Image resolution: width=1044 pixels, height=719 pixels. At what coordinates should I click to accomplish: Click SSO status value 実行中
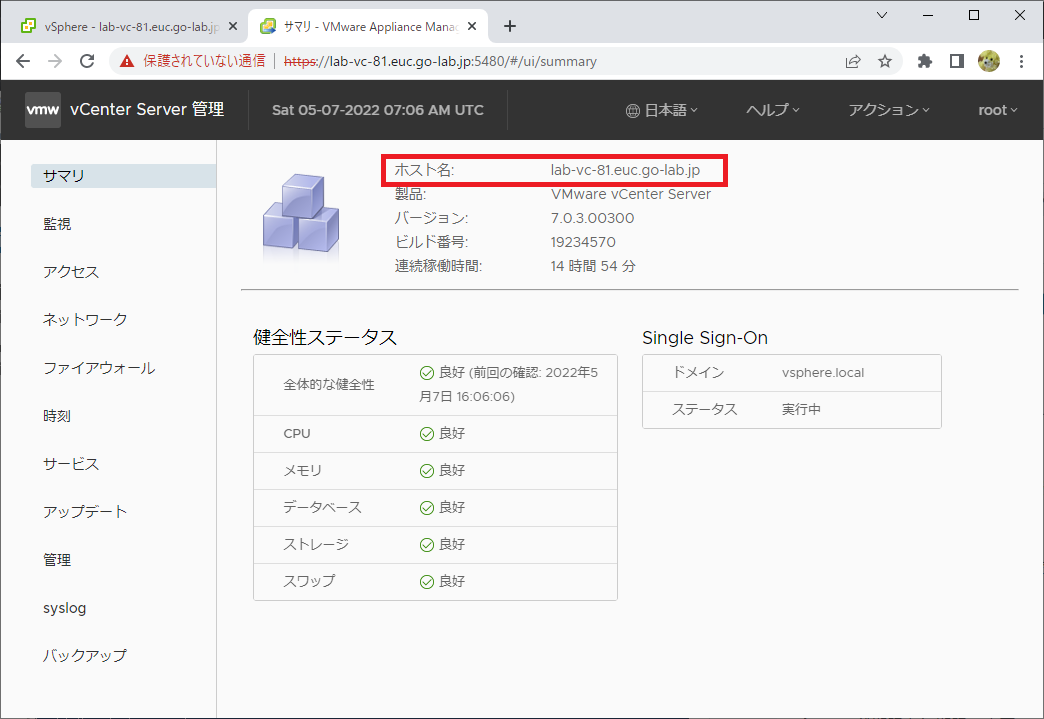(x=801, y=409)
